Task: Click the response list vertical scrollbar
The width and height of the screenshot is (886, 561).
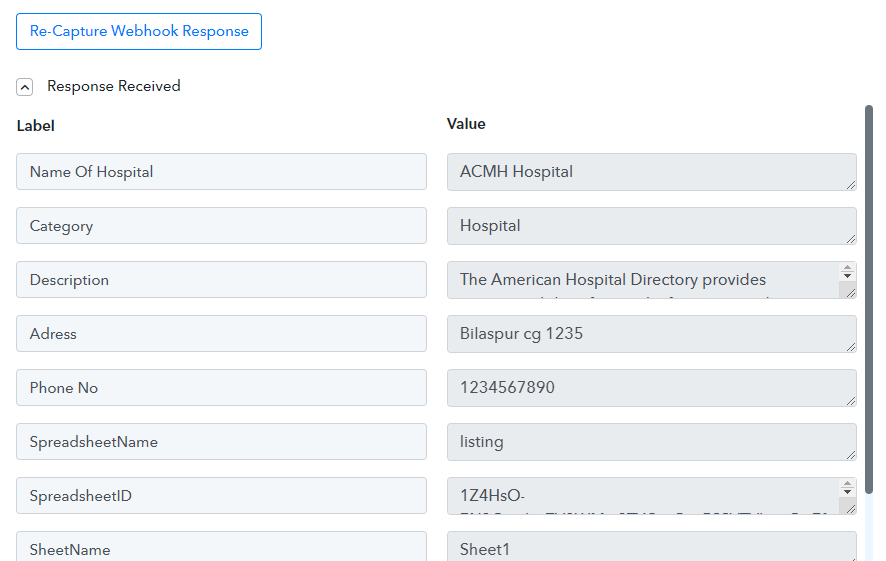Action: (869, 333)
